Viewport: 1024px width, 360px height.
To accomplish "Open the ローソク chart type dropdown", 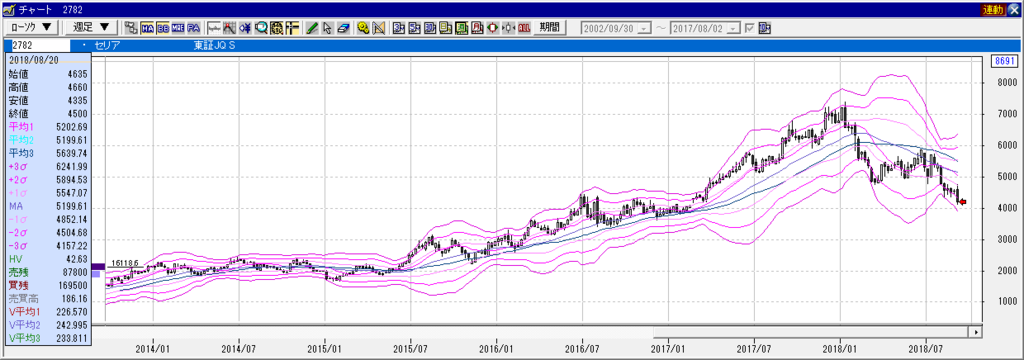I will (x=30, y=27).
